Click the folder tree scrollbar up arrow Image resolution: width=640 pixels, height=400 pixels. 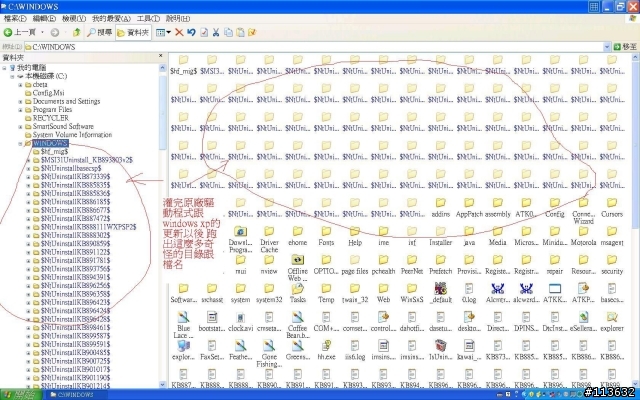tap(162, 68)
